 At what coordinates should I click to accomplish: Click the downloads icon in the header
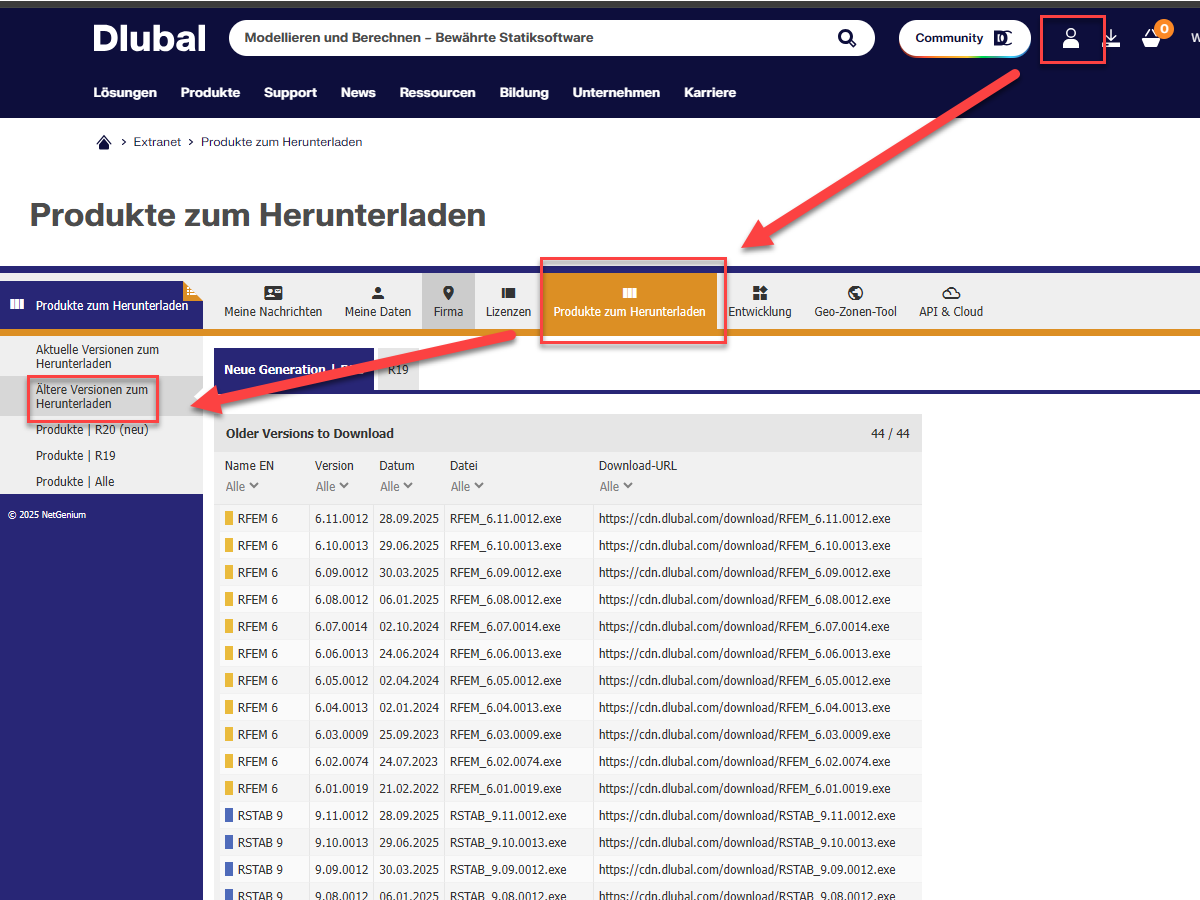(1111, 38)
